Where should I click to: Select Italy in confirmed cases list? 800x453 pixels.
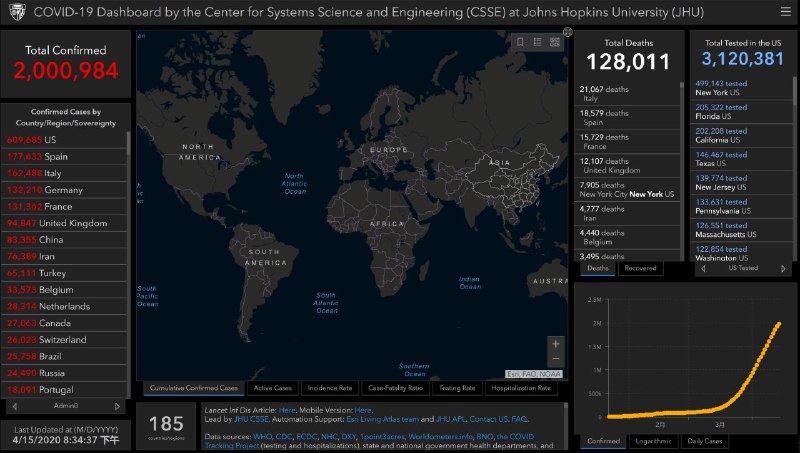tap(64, 173)
